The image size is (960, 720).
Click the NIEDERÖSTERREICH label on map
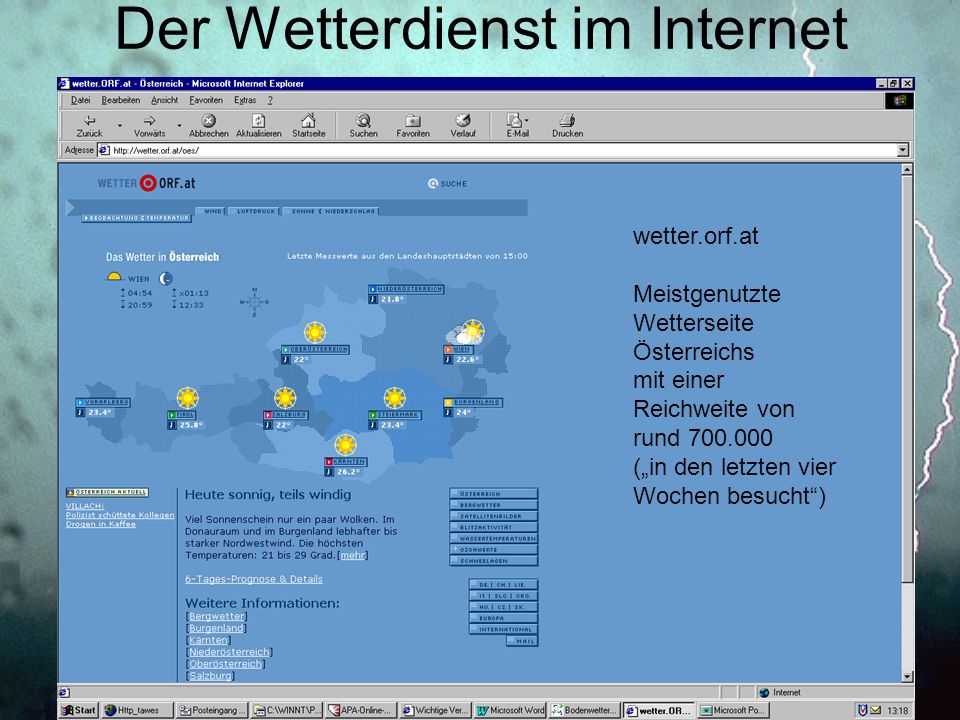(406, 289)
